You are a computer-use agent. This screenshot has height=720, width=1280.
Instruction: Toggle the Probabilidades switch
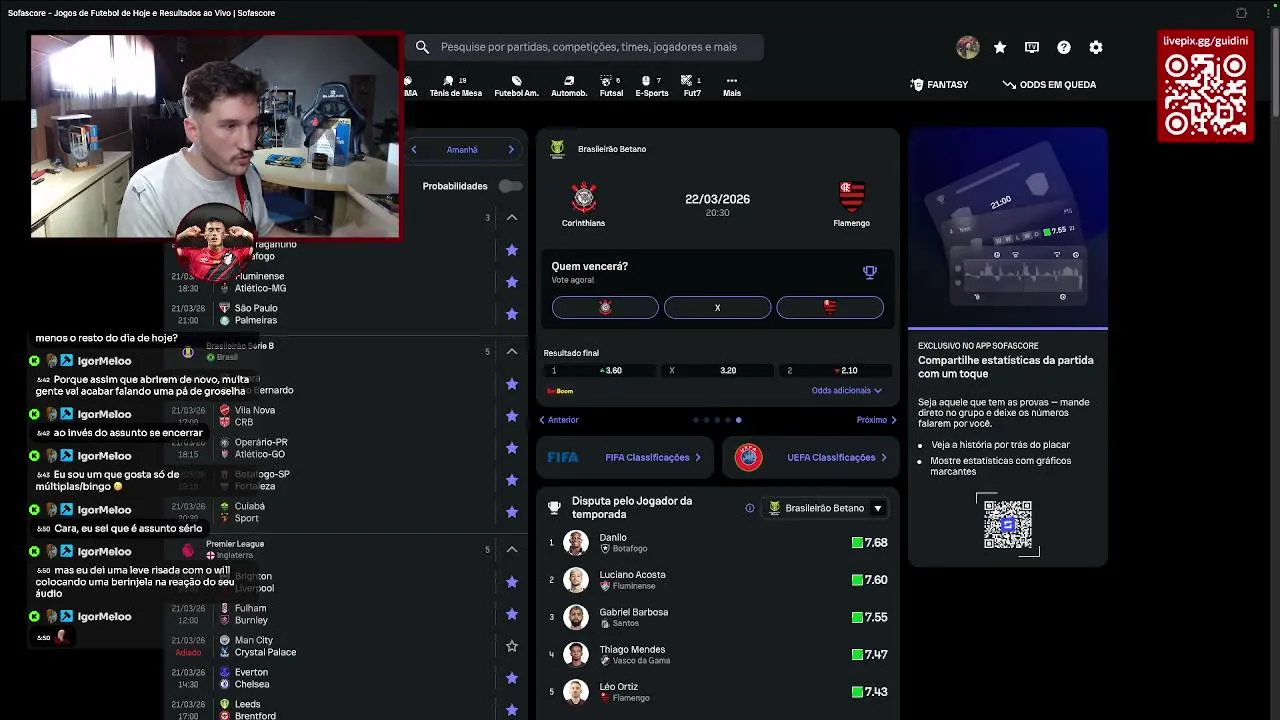tap(510, 186)
